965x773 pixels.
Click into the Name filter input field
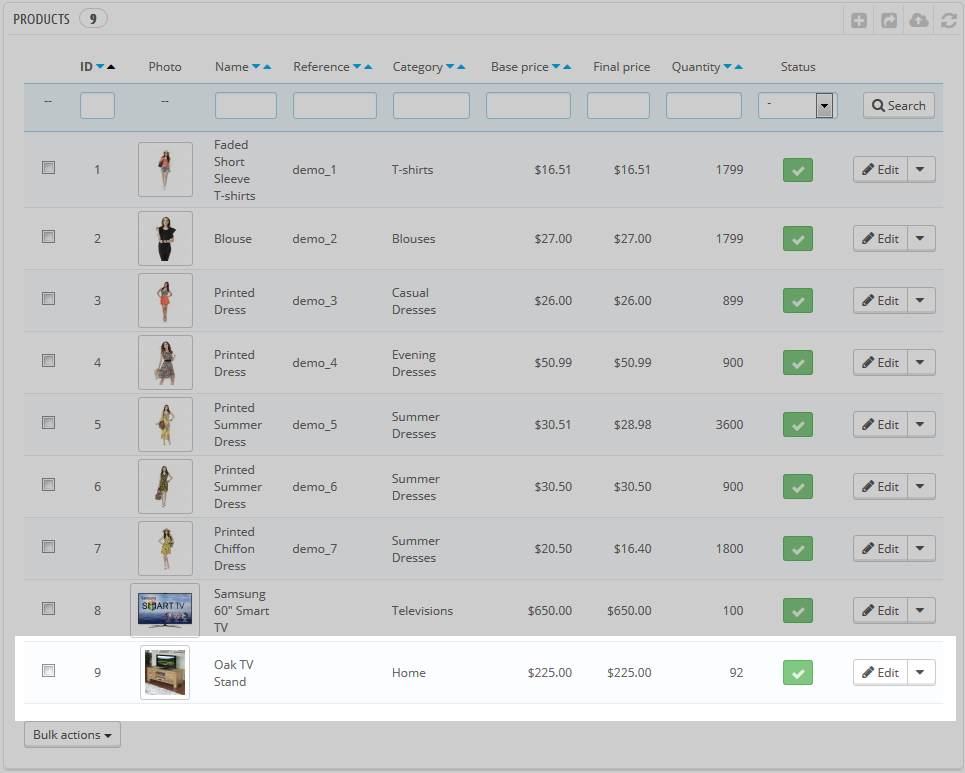(245, 106)
